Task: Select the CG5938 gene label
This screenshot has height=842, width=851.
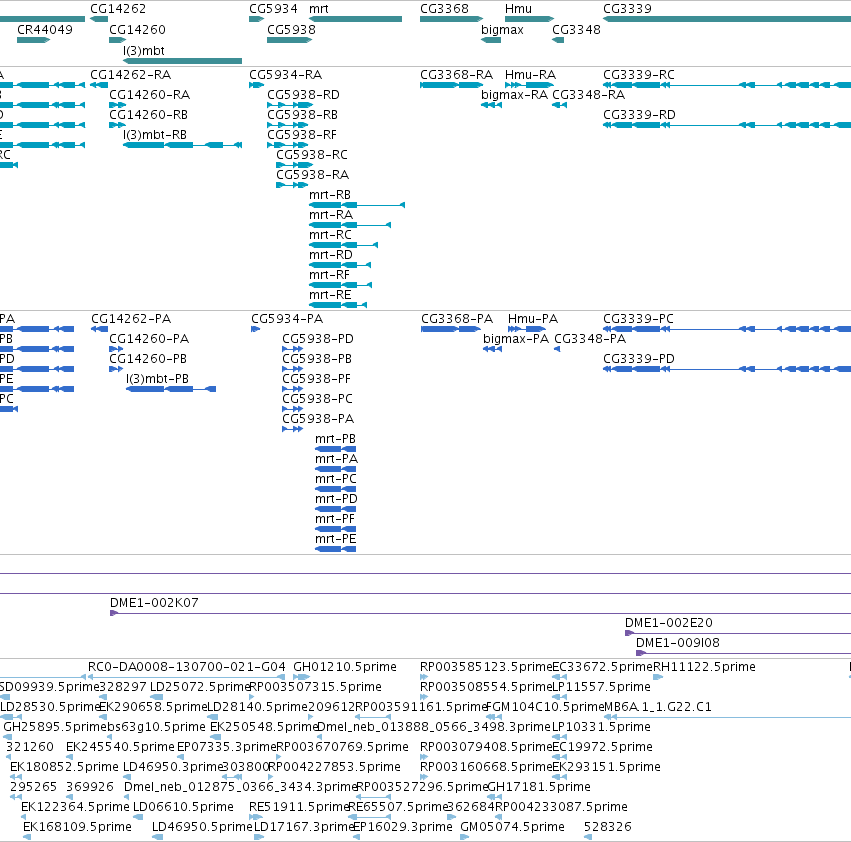Action: tap(291, 30)
